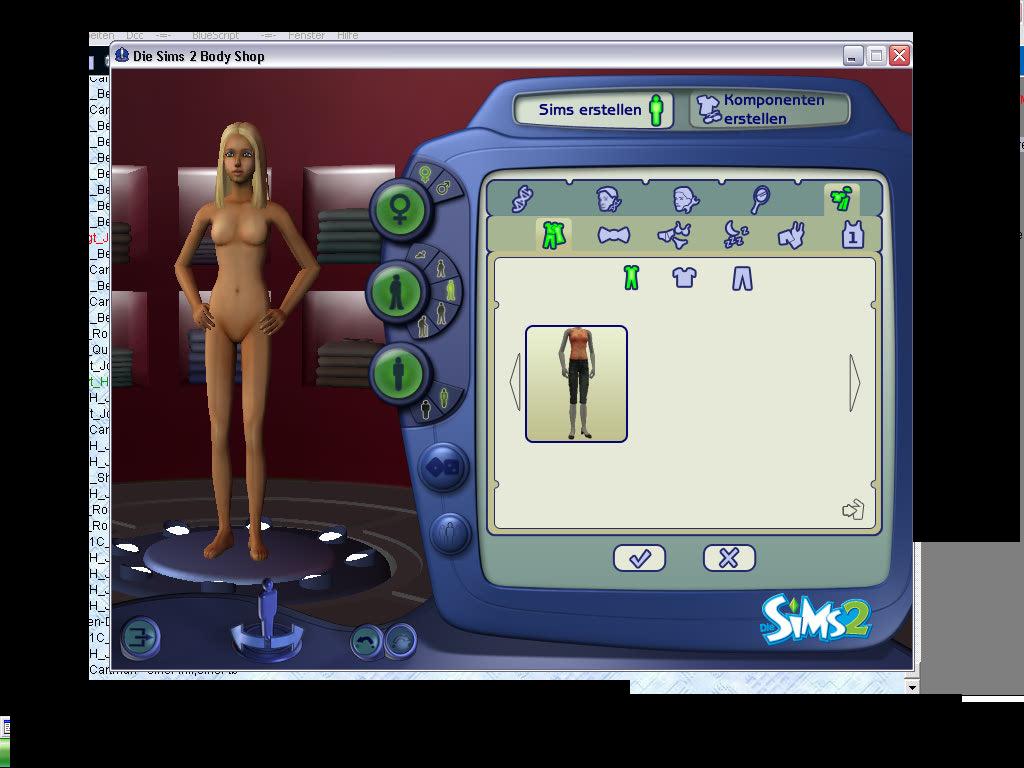The height and width of the screenshot is (768, 1024).
Task: Go to previous page of outfits
Action: point(515,383)
